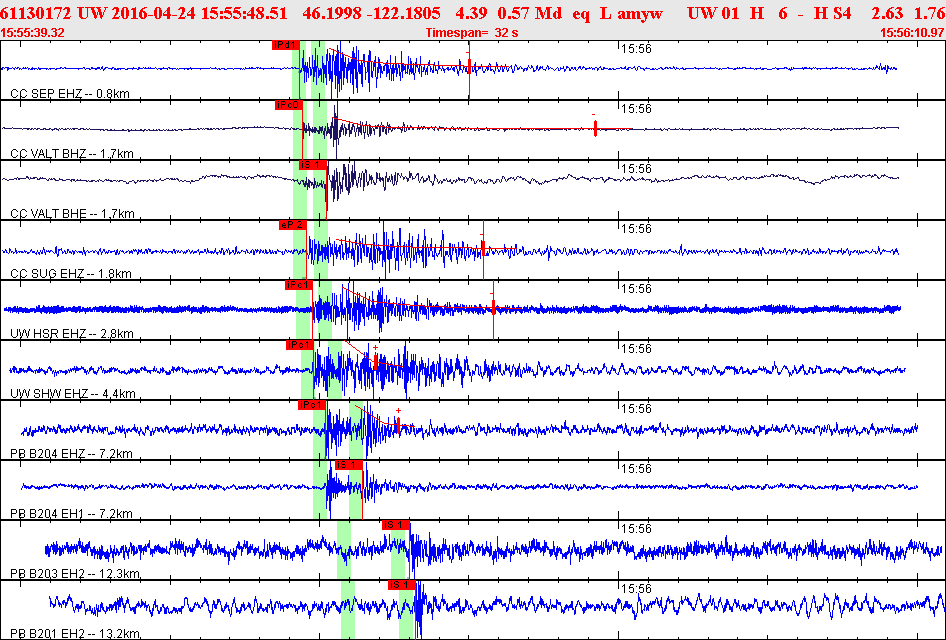The width and height of the screenshot is (946, 640).
Task: Click the coordinates 46.1998 -122.1805
Action: [371, 13]
